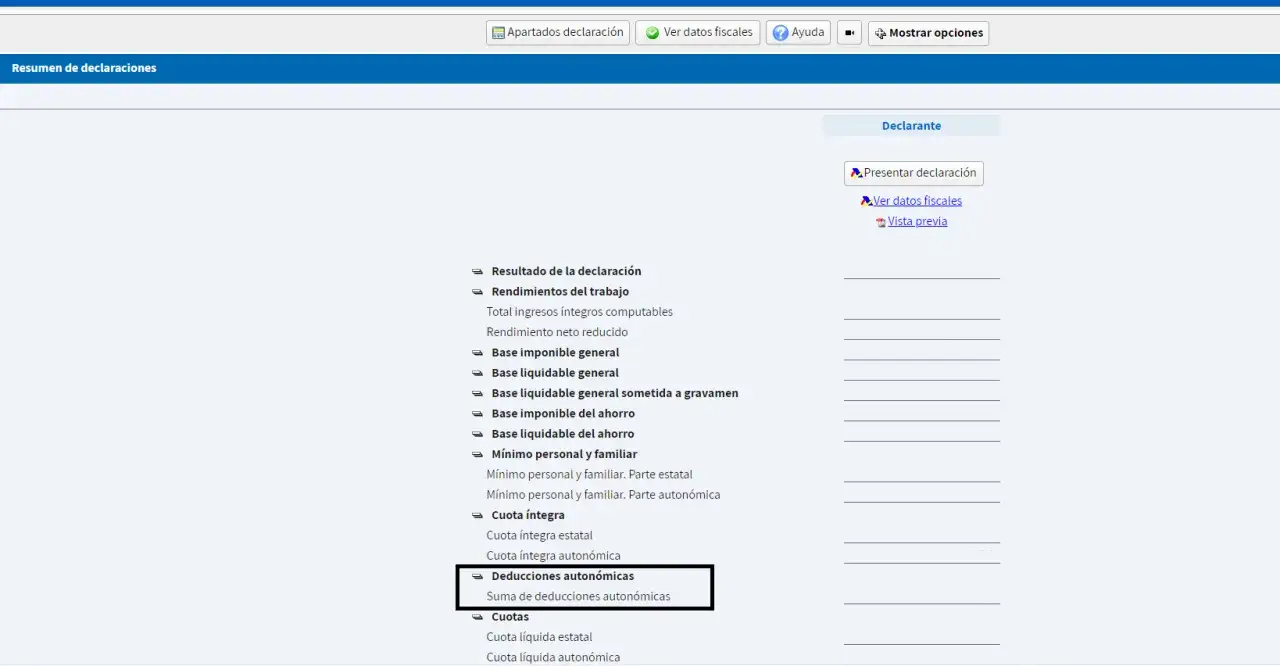Click Mostrar opciones button
1280x666 pixels.
coord(928,33)
